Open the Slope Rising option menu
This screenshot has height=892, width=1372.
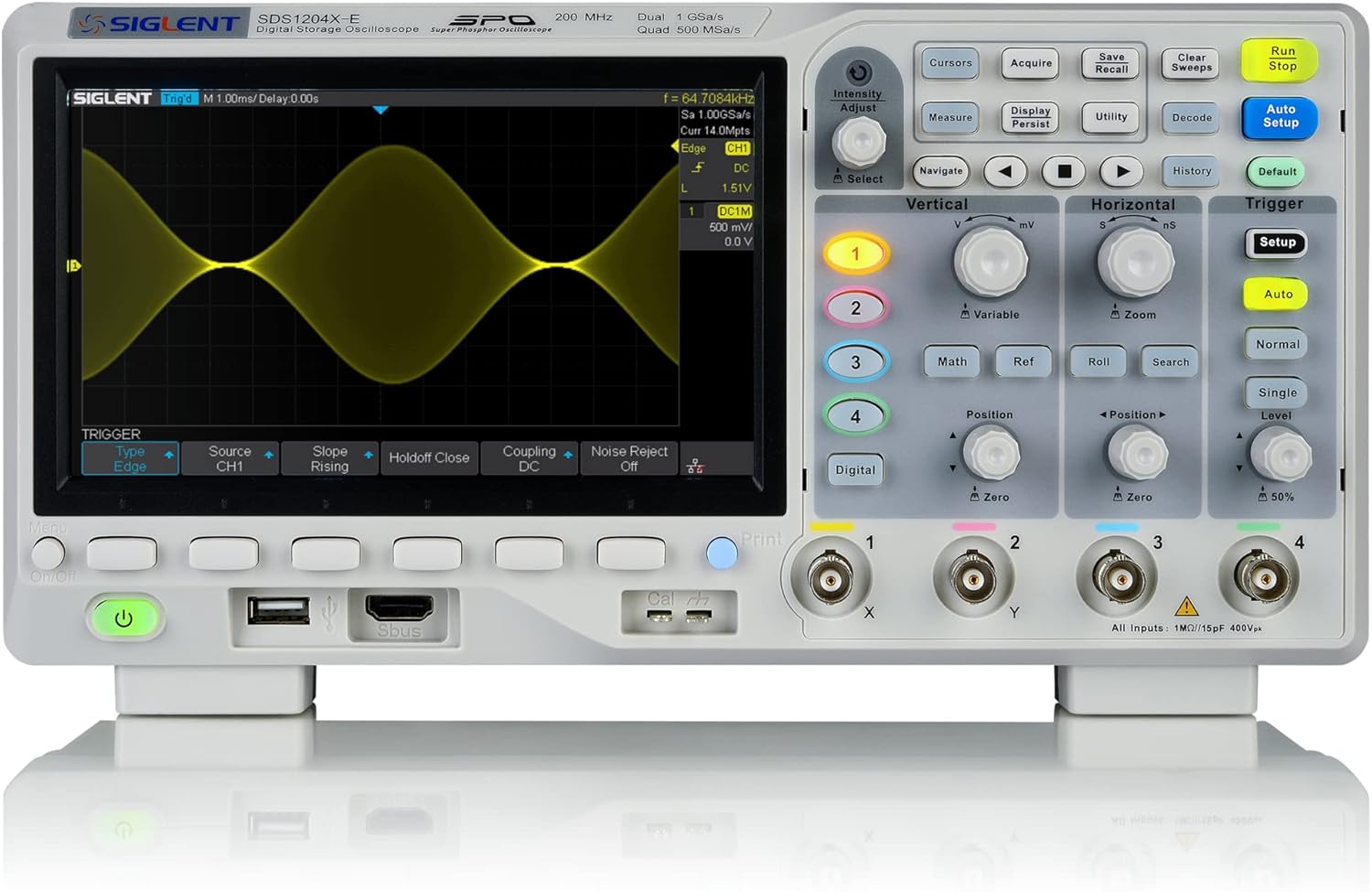pyautogui.click(x=329, y=457)
